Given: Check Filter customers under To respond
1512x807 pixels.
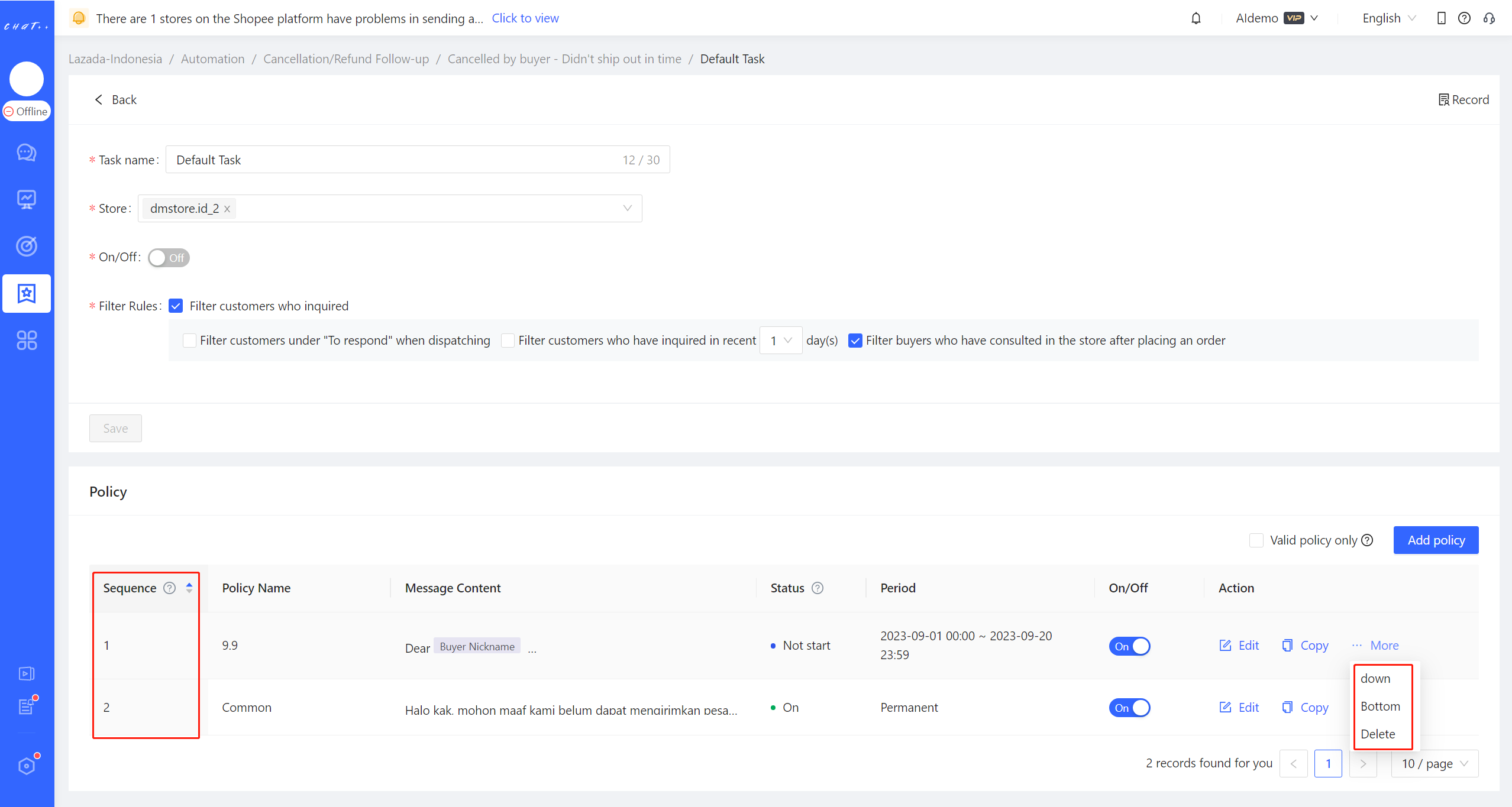Looking at the screenshot, I should click(x=189, y=340).
